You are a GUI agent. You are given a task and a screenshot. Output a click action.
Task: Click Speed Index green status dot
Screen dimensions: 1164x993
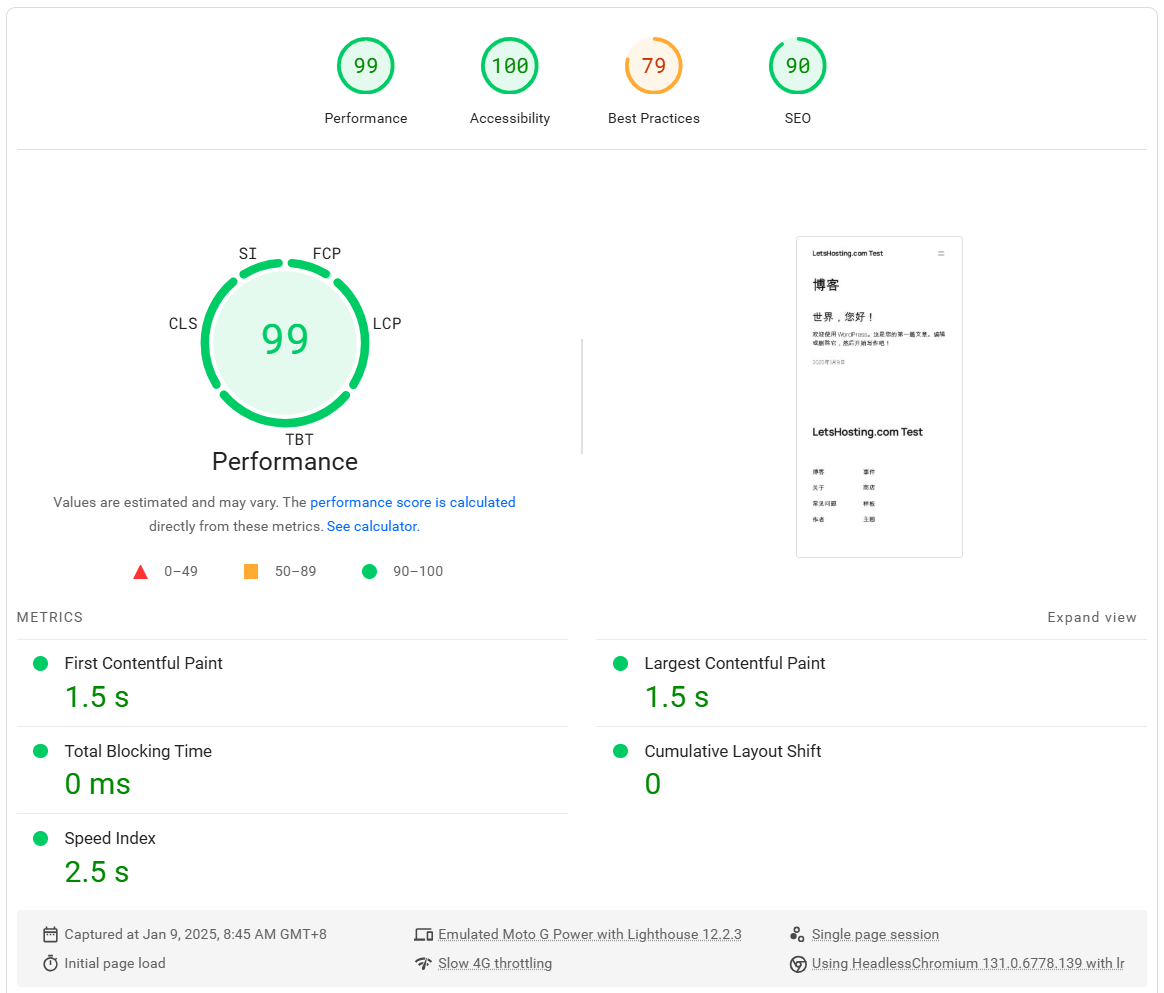click(x=41, y=839)
